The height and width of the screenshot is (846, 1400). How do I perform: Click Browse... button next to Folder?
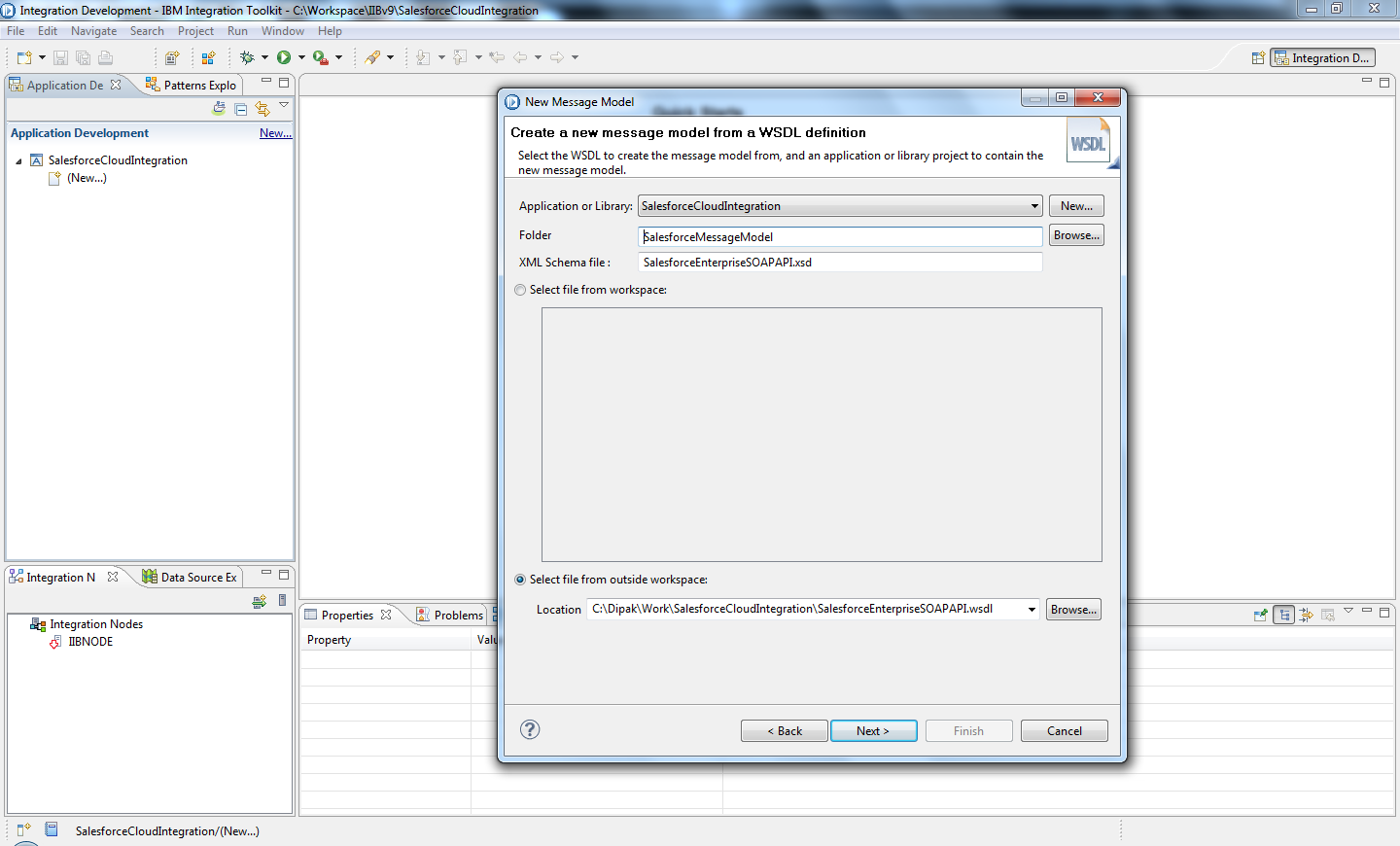(x=1076, y=235)
